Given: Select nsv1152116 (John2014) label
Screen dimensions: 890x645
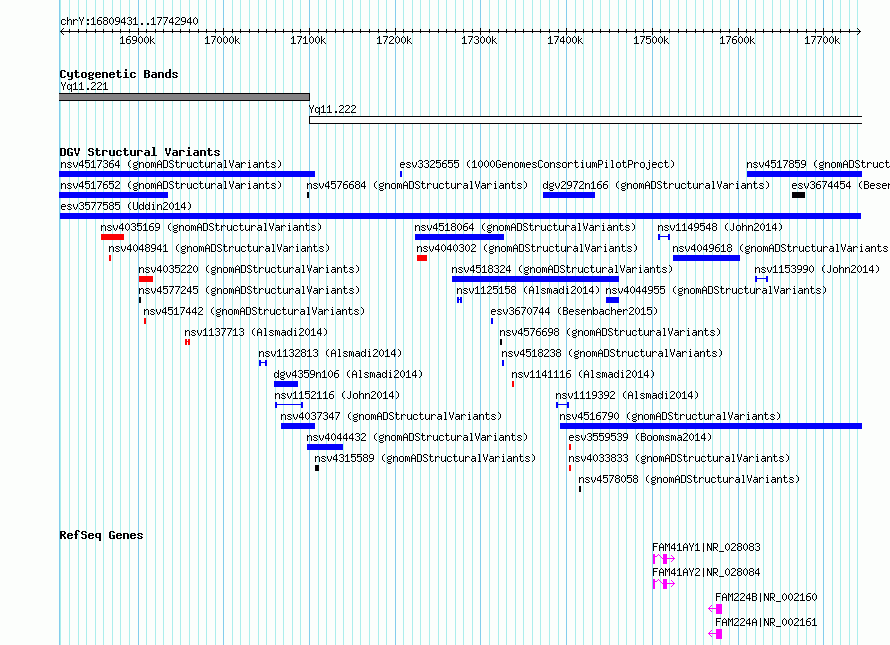Looking at the screenshot, I should point(337,395).
